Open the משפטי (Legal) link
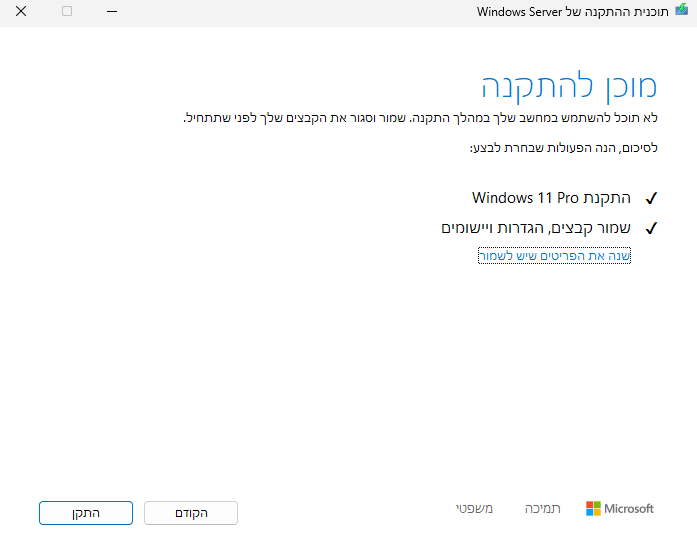Screen dimensions: 697x548 tap(473, 509)
